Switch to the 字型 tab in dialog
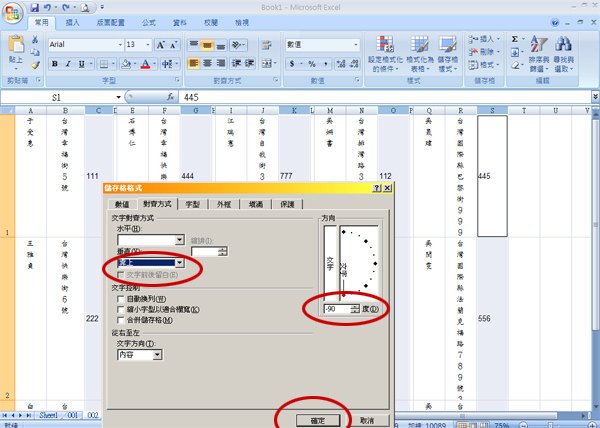Screen dimensions: 600x428 tap(192, 205)
